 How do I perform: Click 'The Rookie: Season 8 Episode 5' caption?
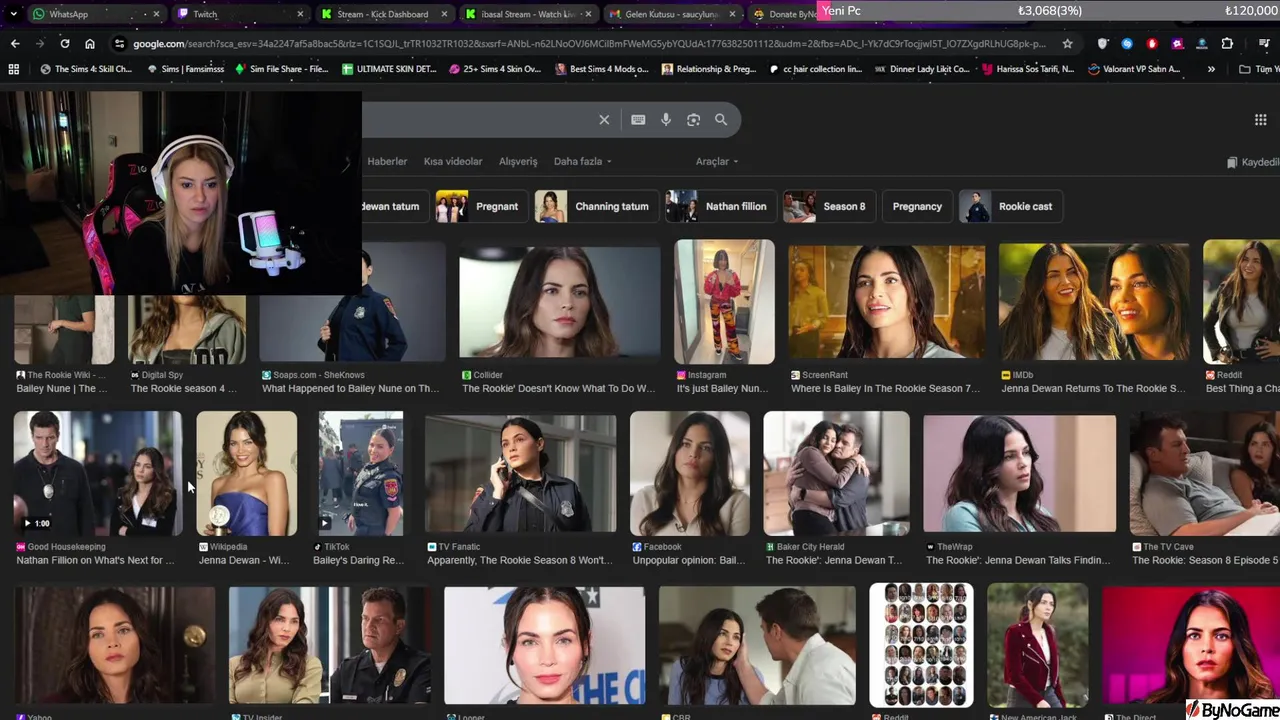1206,561
